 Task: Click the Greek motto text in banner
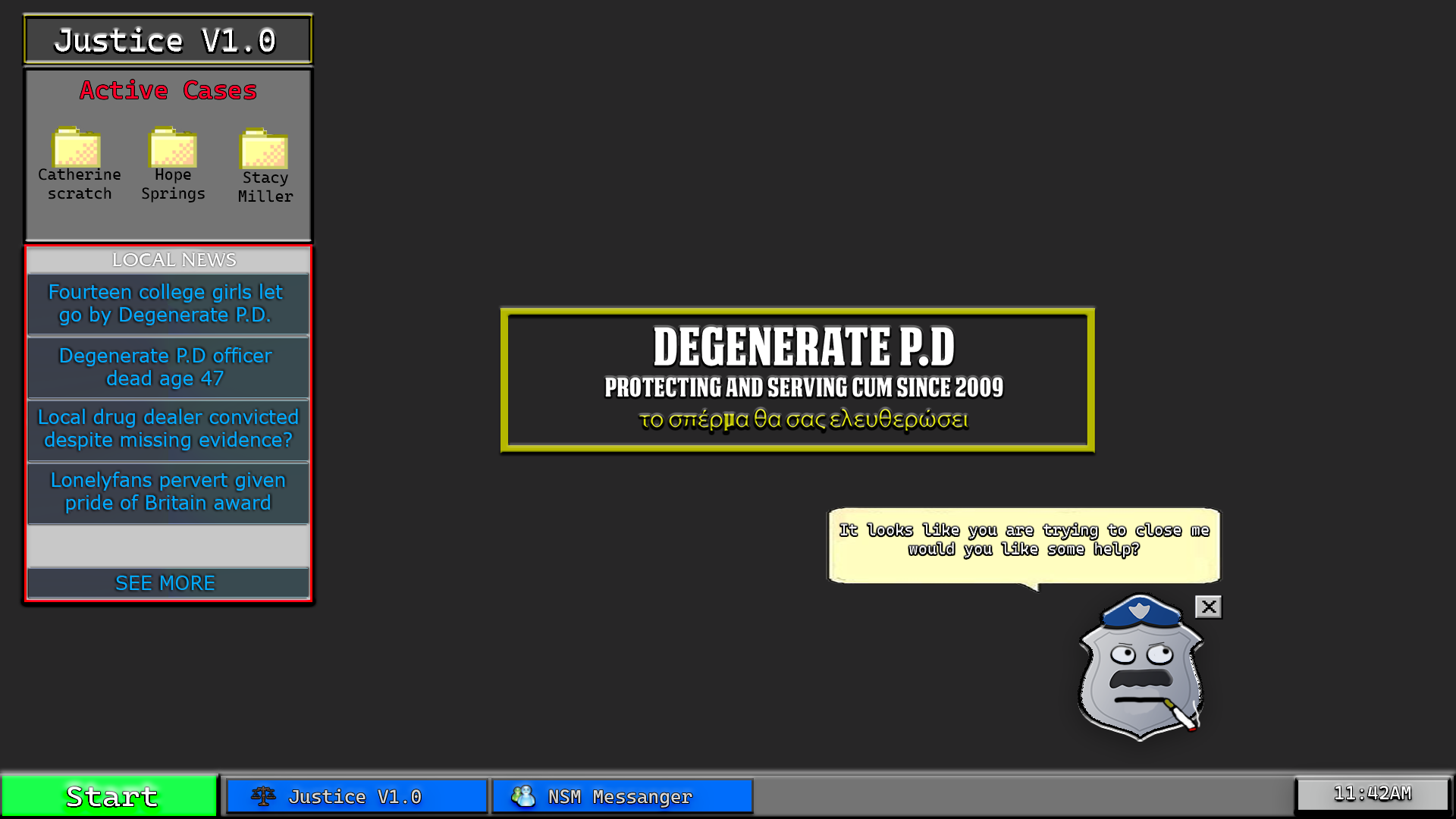click(x=804, y=419)
